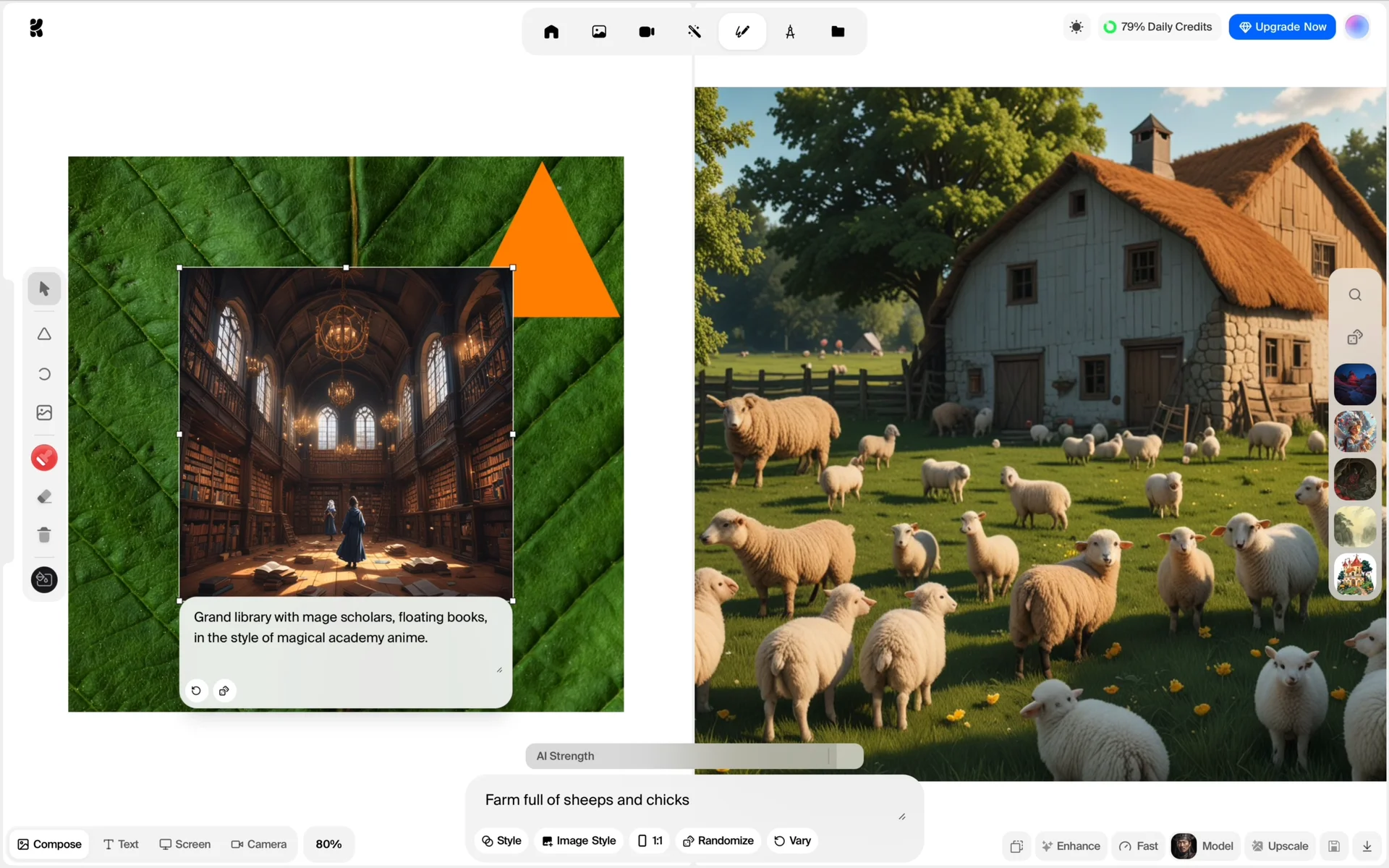Open the Model selector

pos(1203,846)
